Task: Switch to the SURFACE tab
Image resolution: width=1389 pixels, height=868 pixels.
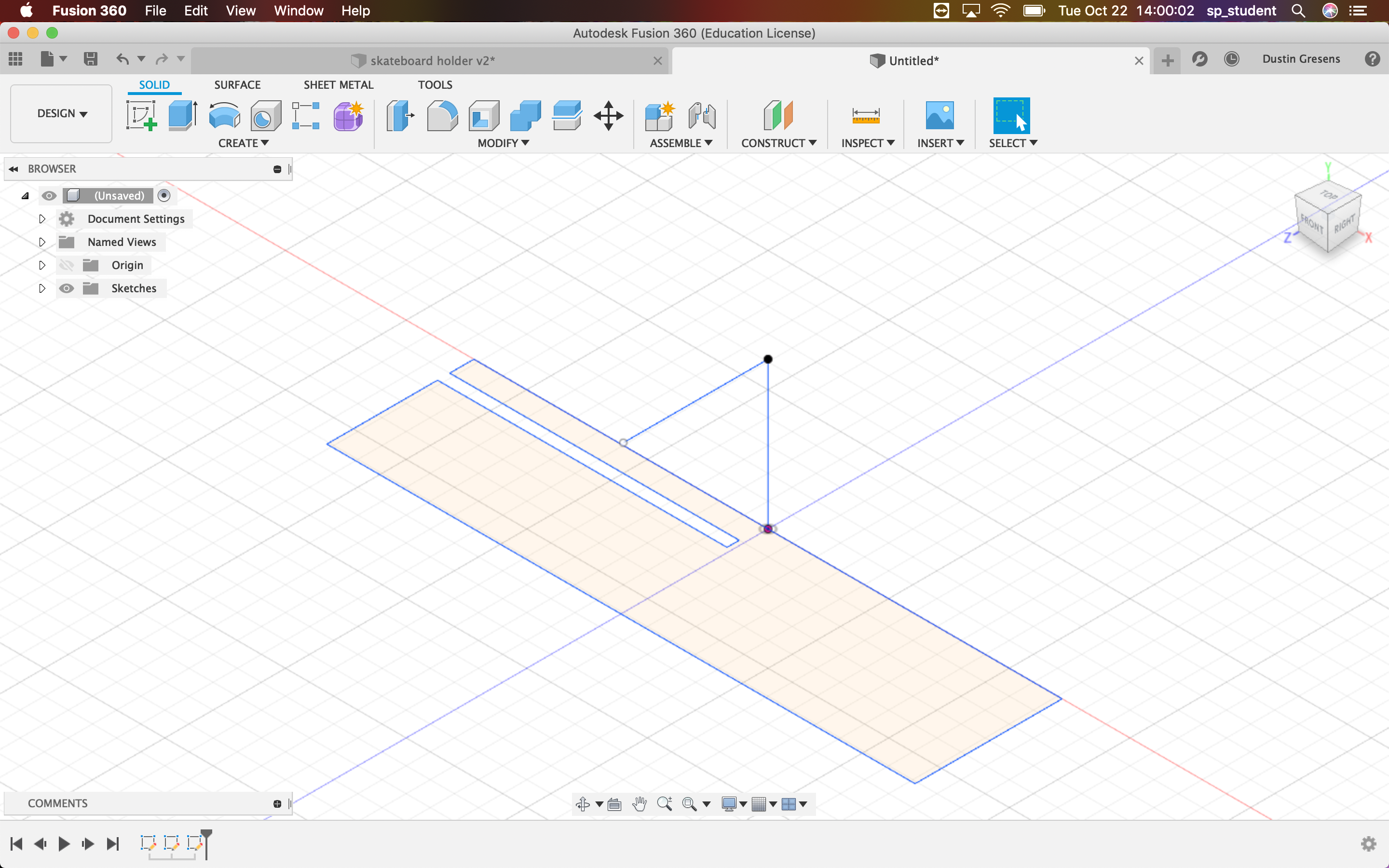Action: point(237,84)
